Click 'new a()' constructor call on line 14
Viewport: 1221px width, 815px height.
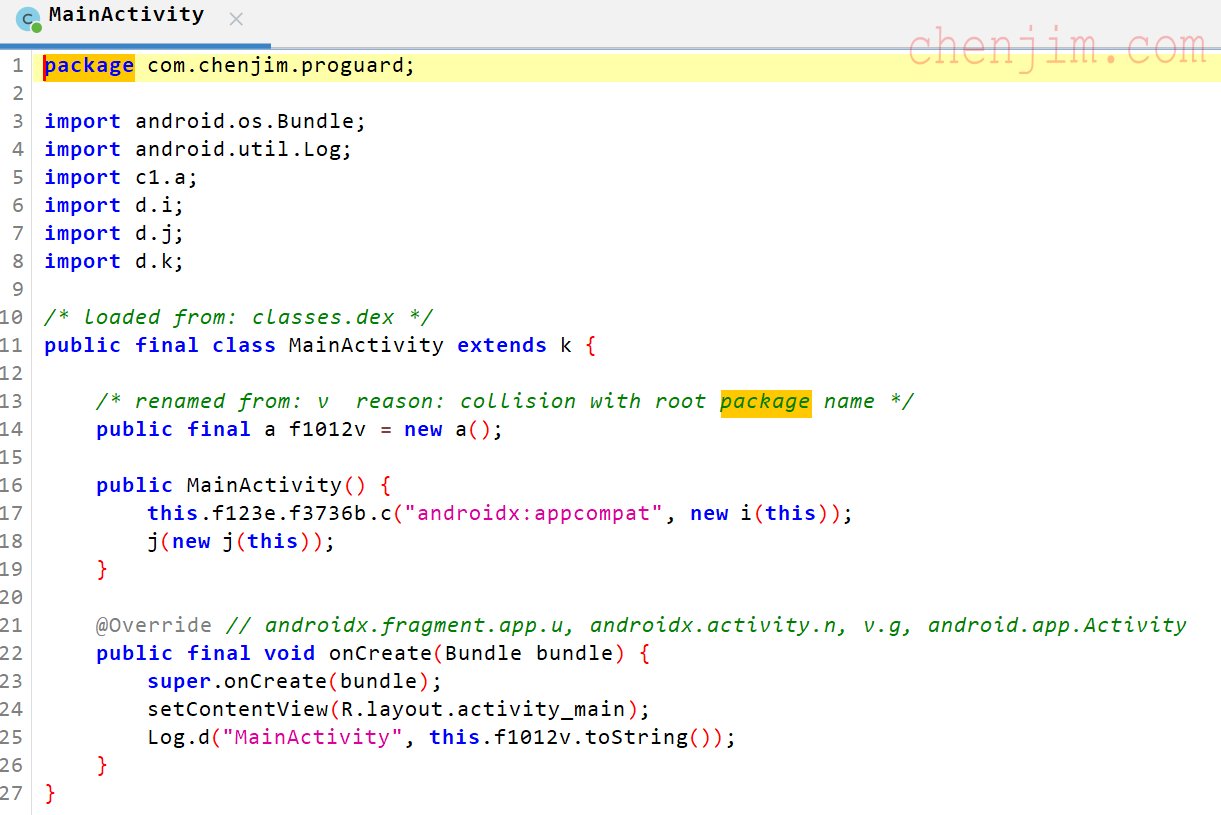point(450,430)
